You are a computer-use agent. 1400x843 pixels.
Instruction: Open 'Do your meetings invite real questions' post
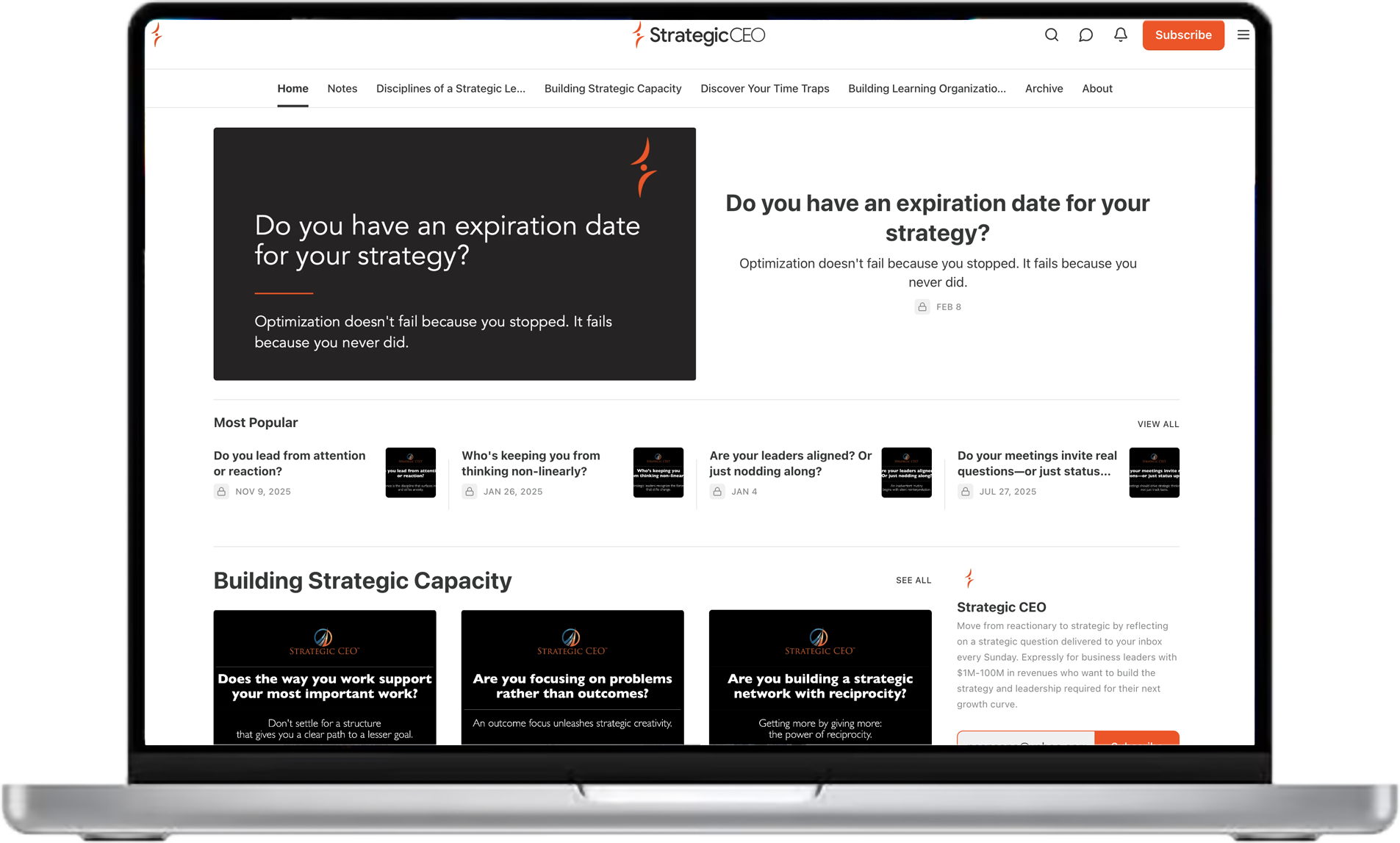pos(1037,463)
